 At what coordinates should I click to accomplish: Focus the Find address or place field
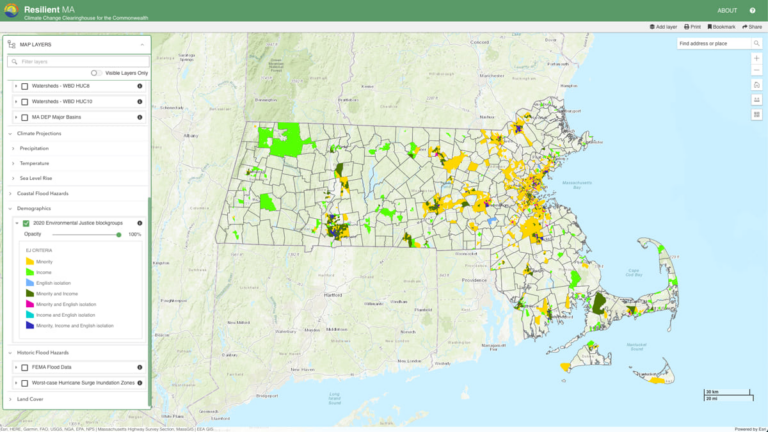pyautogui.click(x=714, y=44)
